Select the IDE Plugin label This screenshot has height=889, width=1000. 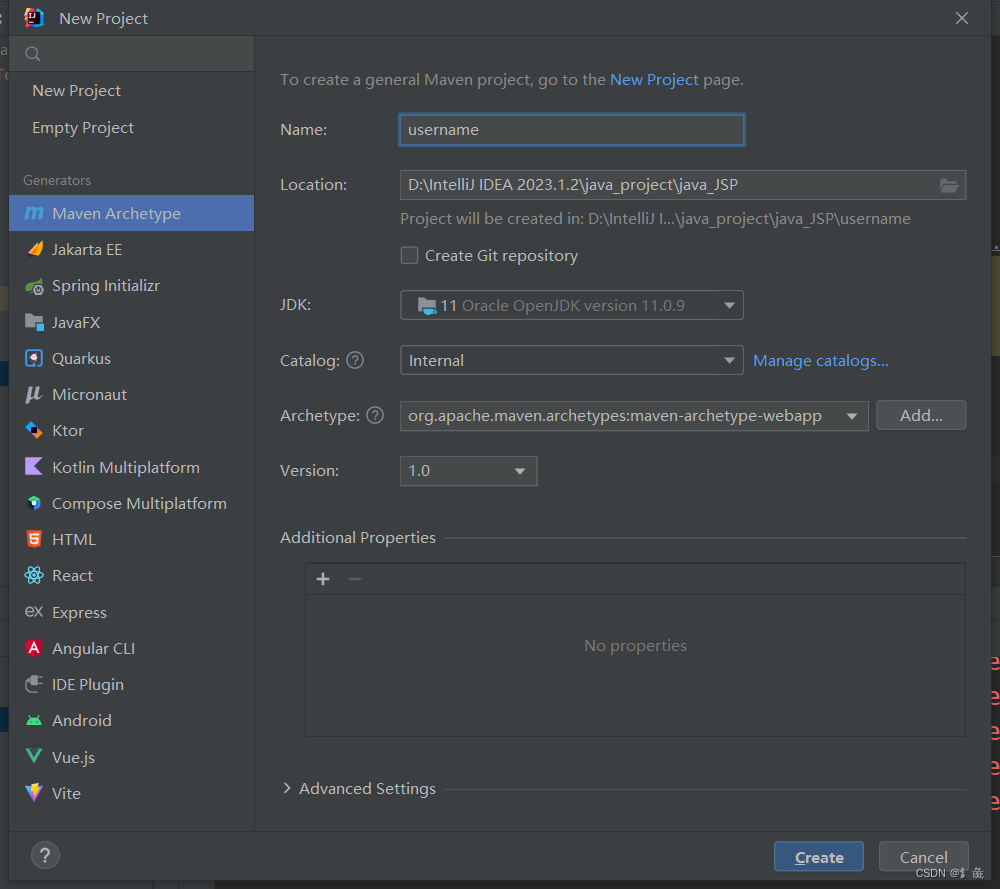click(87, 685)
